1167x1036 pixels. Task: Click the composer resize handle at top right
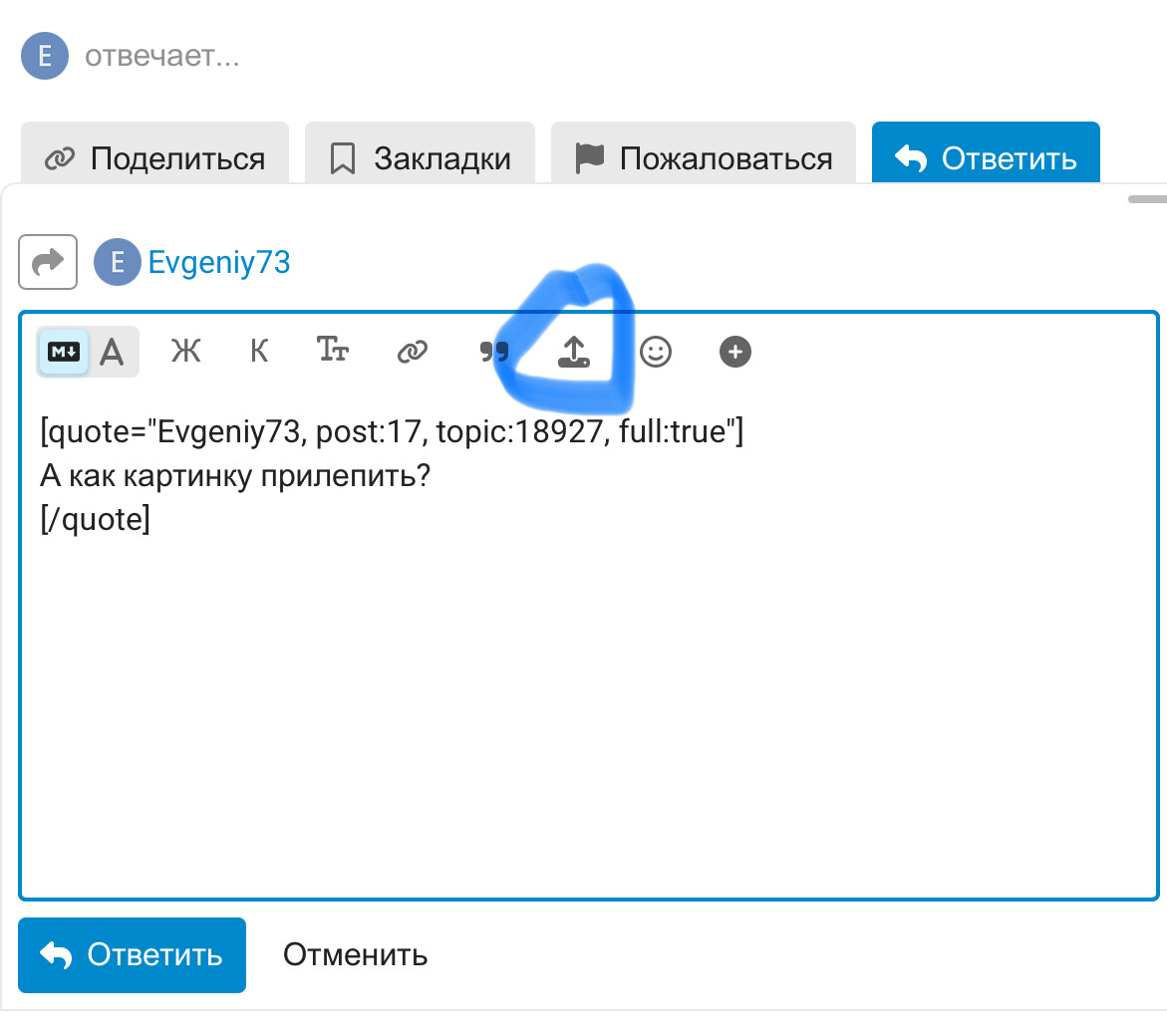(1148, 199)
